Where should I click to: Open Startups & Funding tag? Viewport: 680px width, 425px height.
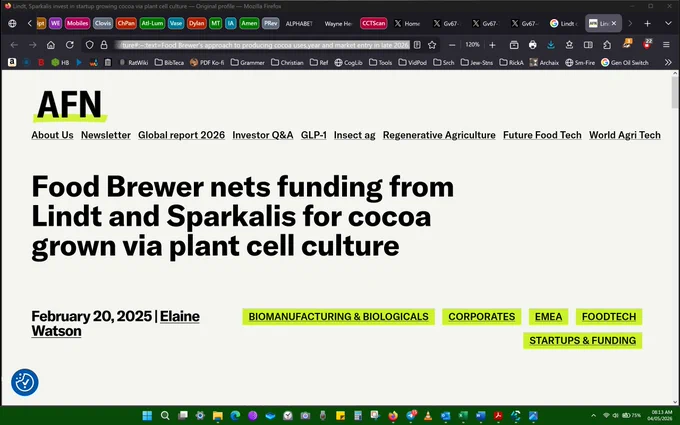pyautogui.click(x=582, y=340)
